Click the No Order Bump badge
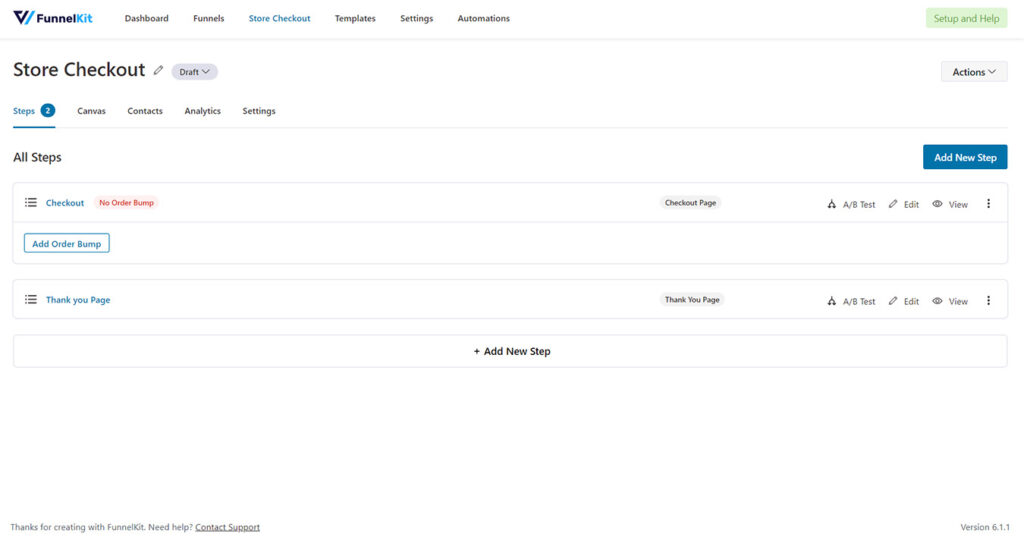1024x540 pixels. (x=126, y=203)
